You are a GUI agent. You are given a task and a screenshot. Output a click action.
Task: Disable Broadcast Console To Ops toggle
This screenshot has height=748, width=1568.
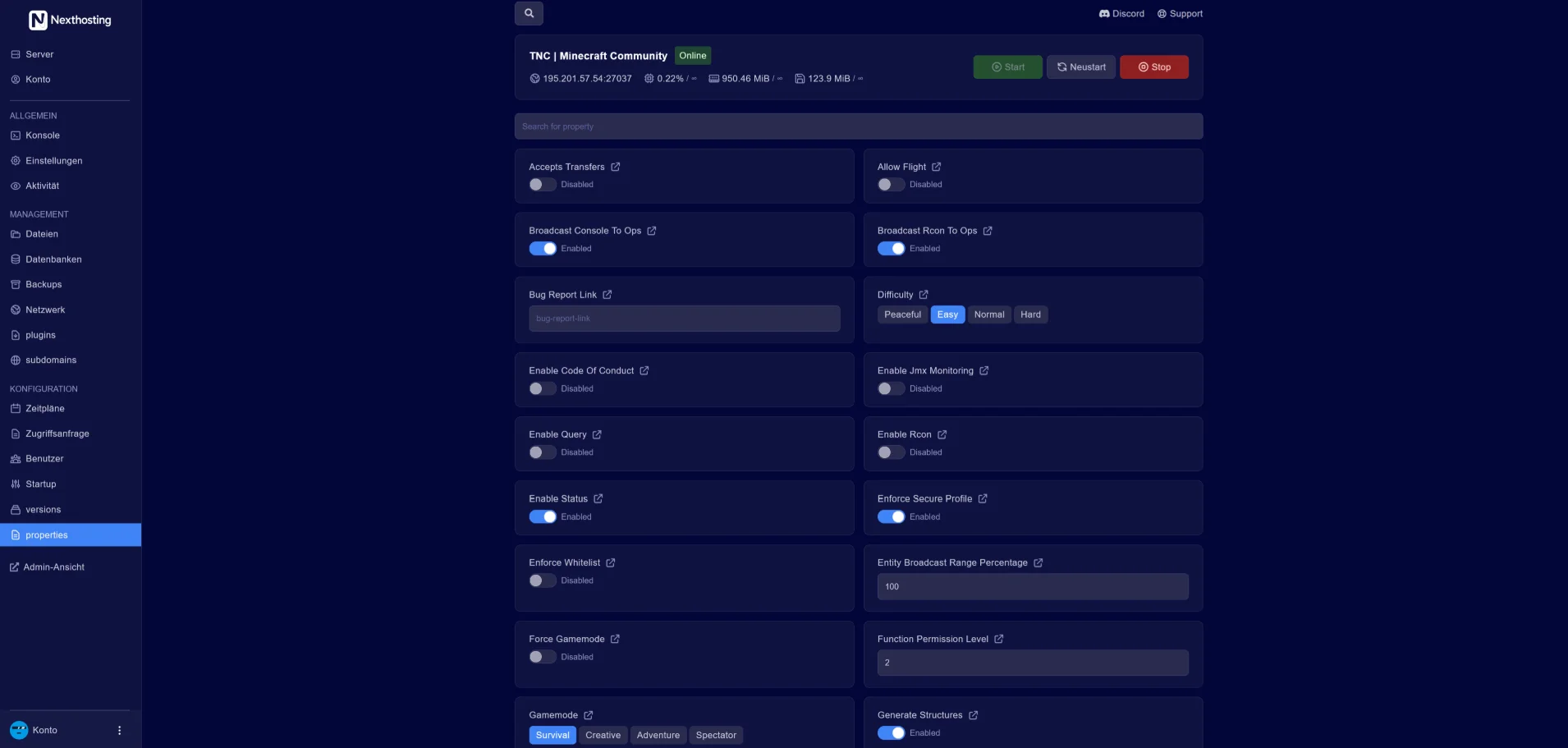coord(543,249)
